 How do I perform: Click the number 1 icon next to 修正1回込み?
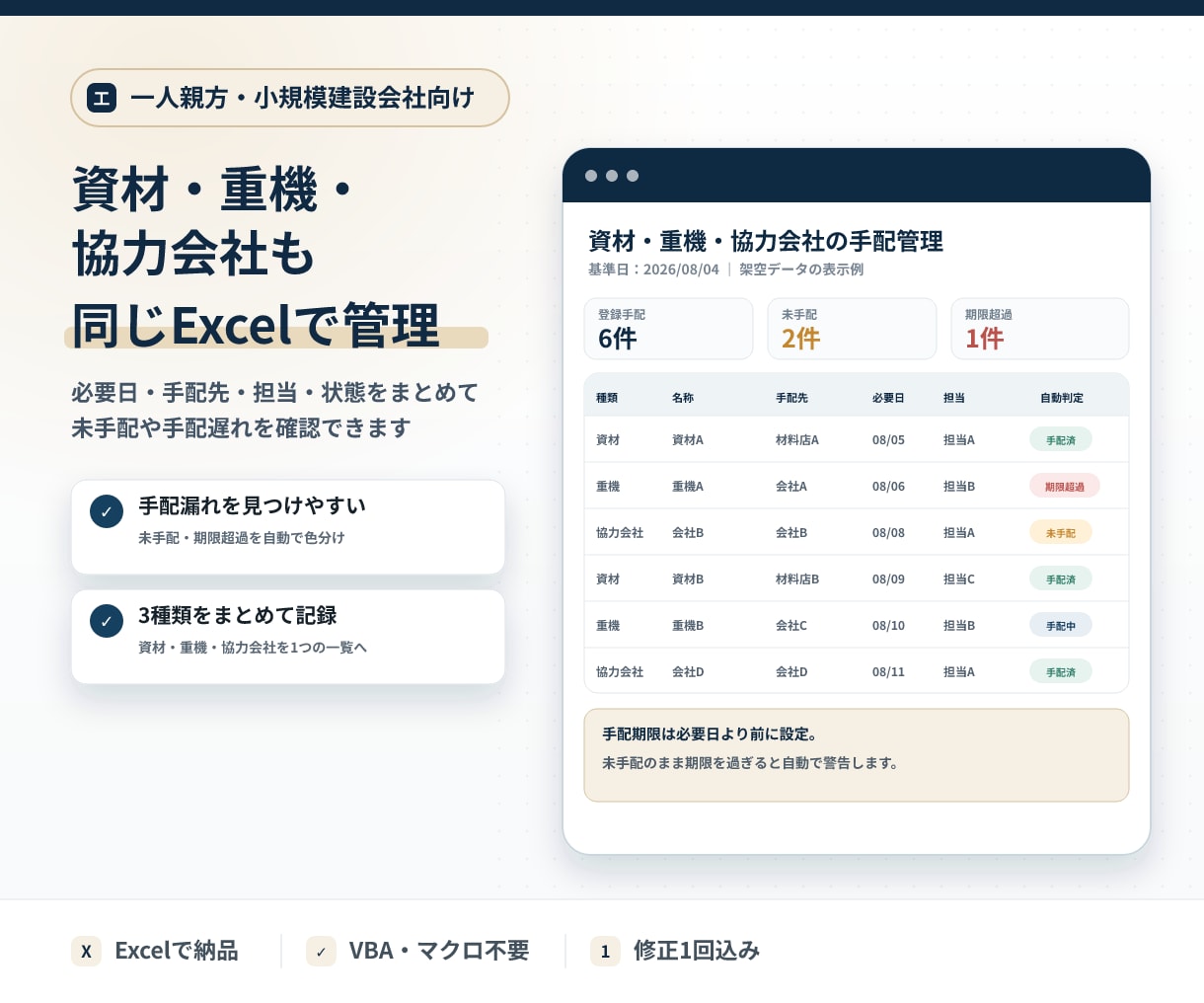[605, 951]
